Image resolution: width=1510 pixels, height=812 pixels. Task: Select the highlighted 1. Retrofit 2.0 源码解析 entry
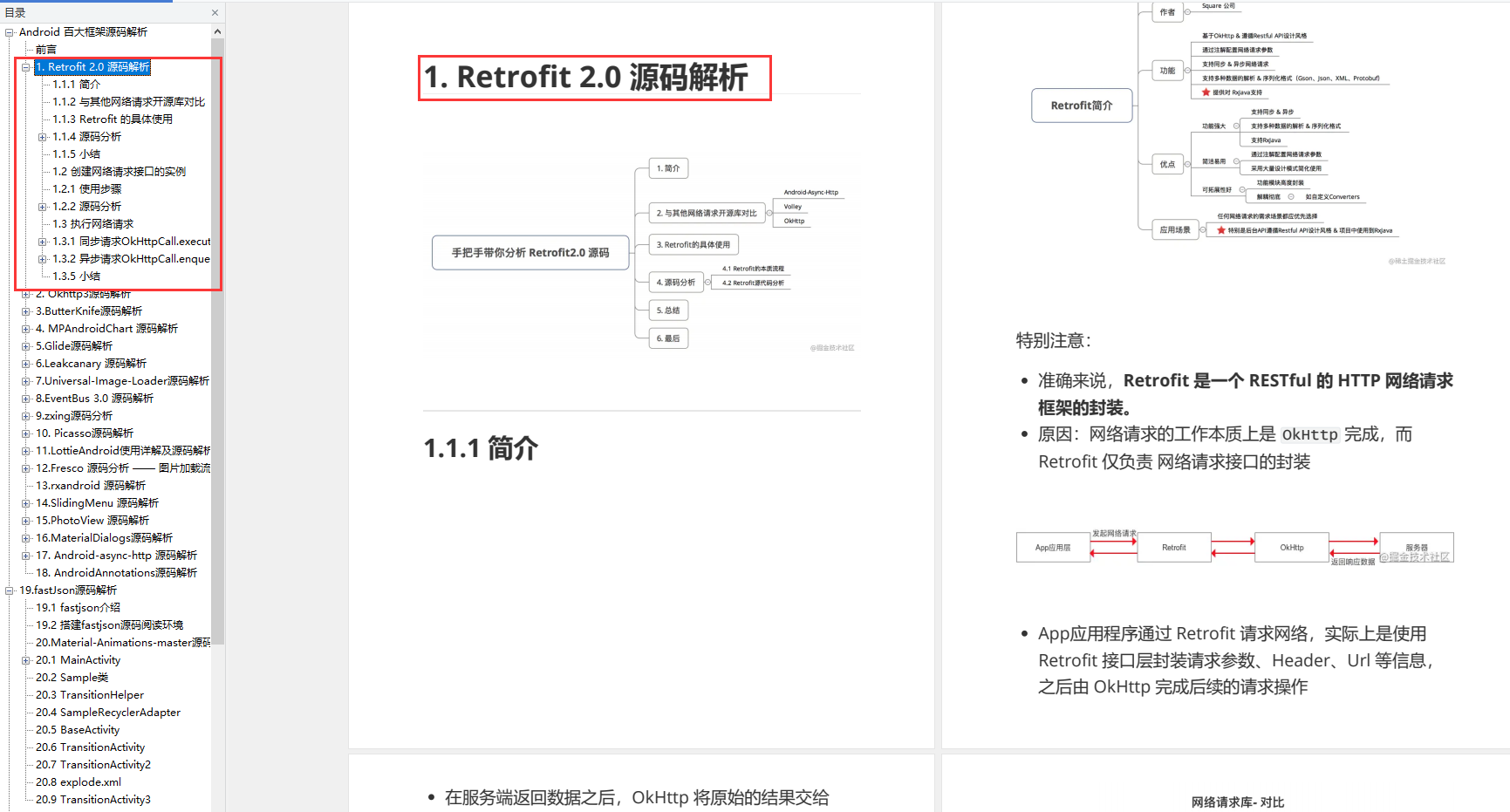click(x=92, y=67)
